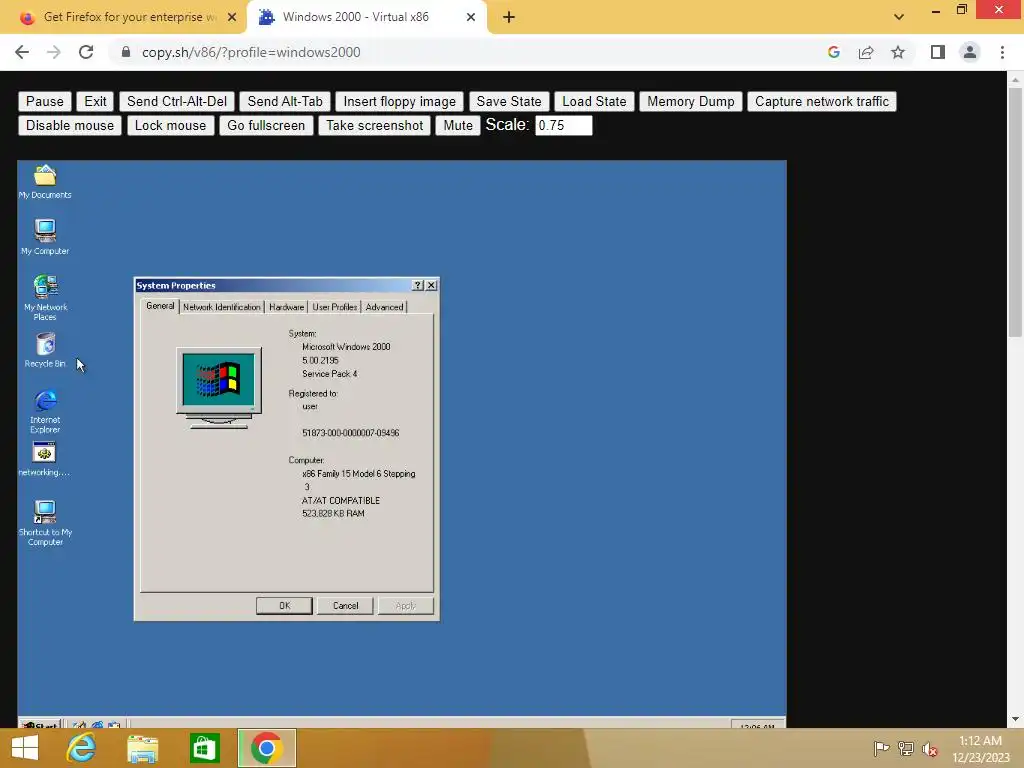Image resolution: width=1024 pixels, height=768 pixels.
Task: Open Chrome three-dot menu
Action: pos(1002,52)
